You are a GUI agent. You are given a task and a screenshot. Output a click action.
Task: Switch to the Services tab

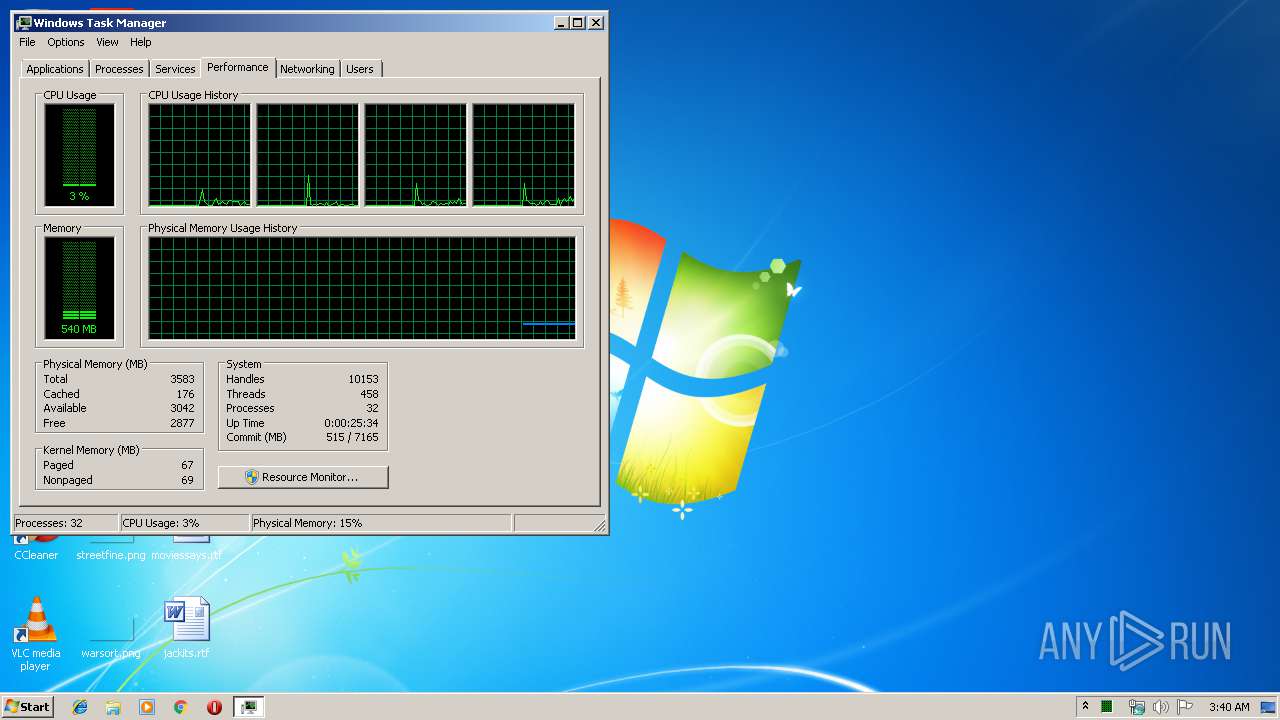pos(175,69)
